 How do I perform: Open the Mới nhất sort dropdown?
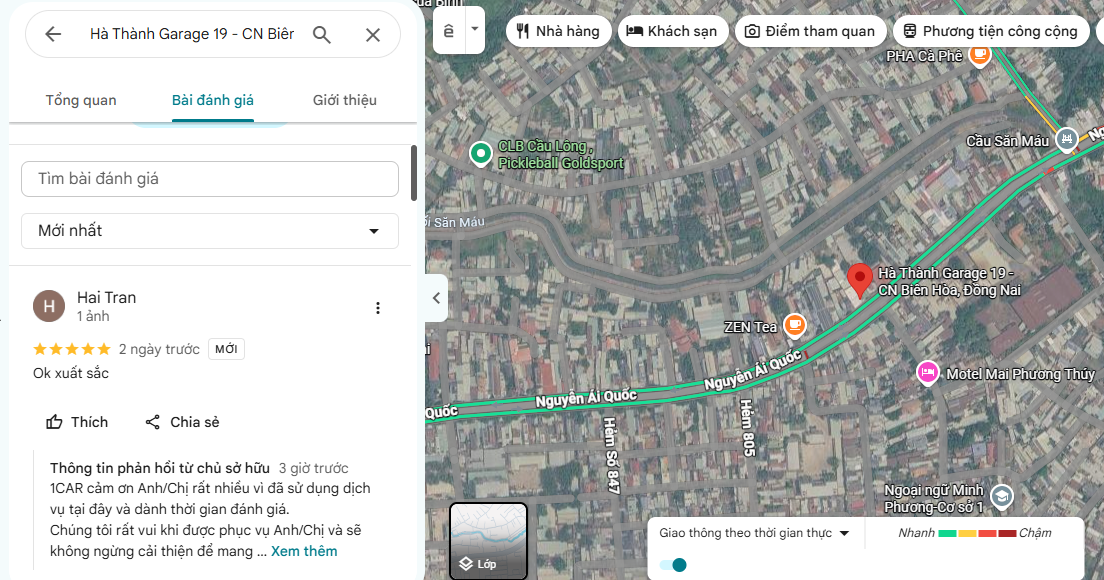pyautogui.click(x=210, y=231)
